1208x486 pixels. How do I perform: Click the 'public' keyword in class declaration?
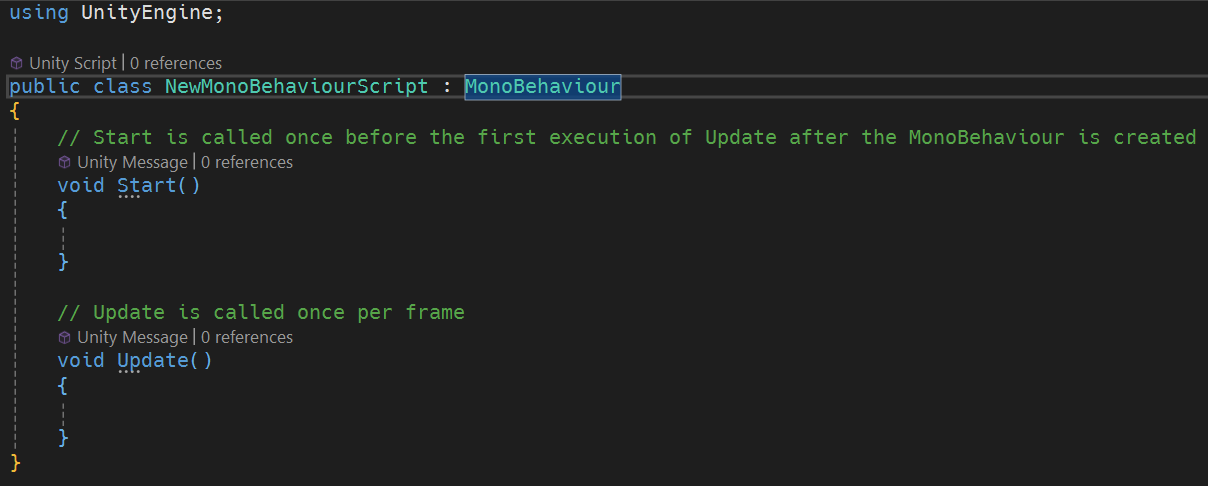[x=45, y=87]
